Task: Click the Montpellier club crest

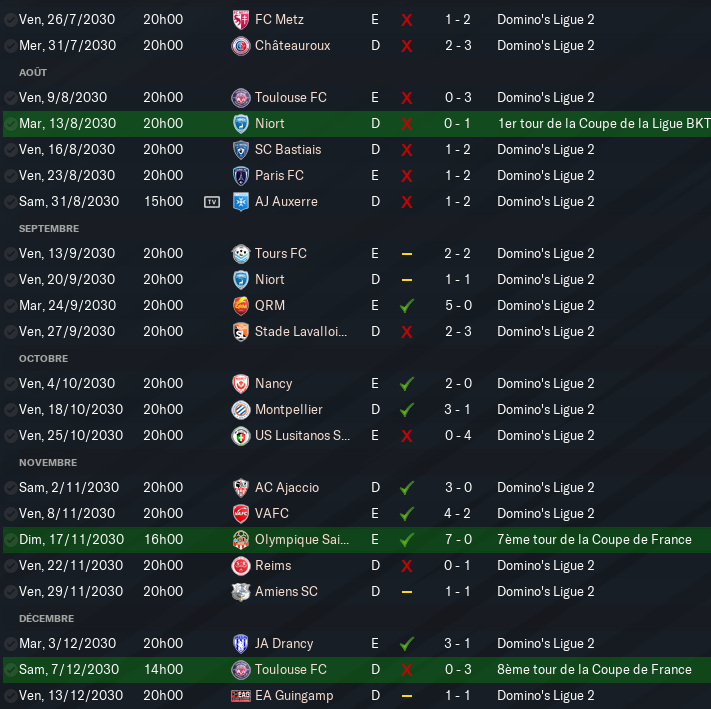Action: [241, 410]
